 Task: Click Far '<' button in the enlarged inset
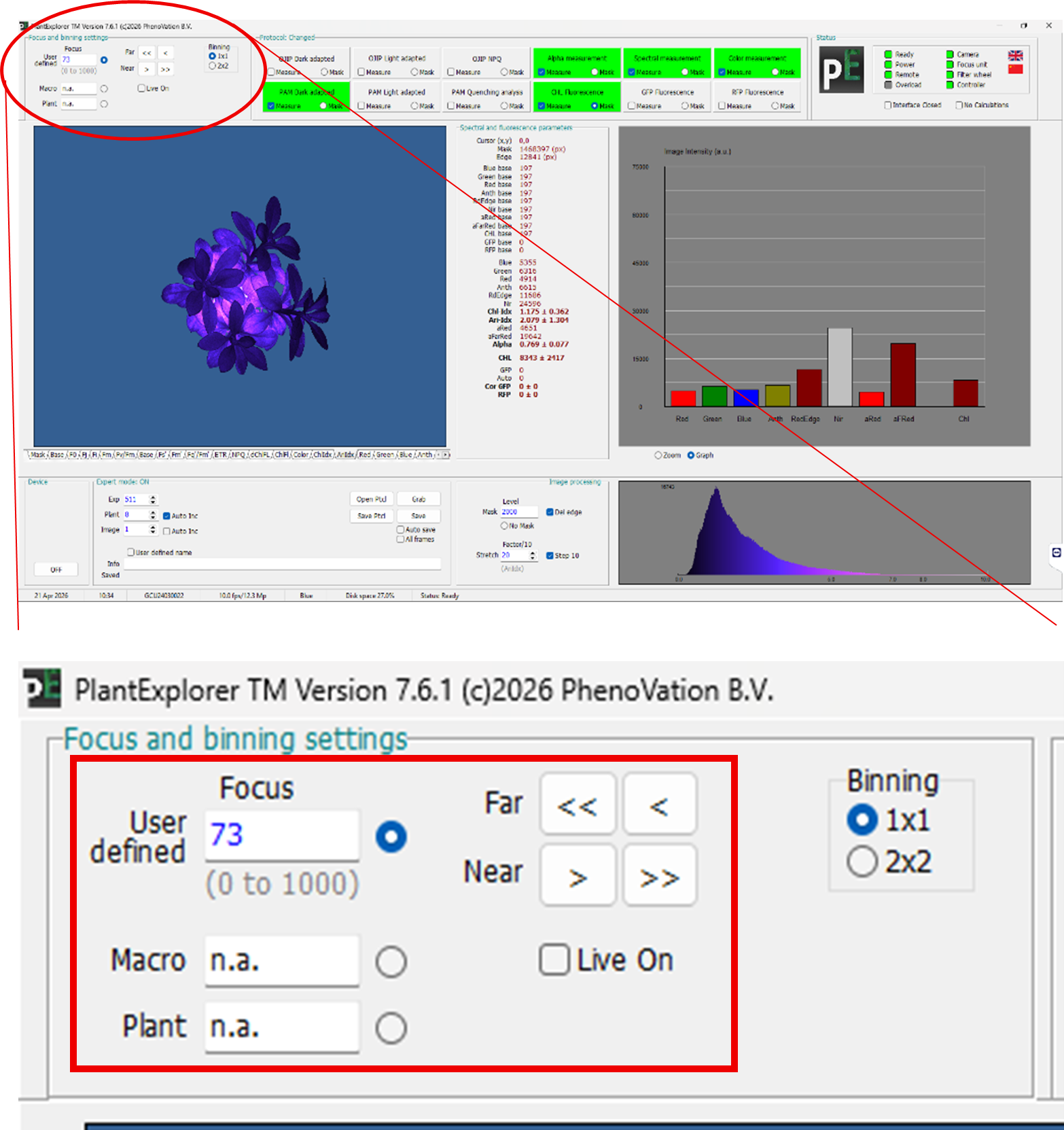[x=660, y=804]
